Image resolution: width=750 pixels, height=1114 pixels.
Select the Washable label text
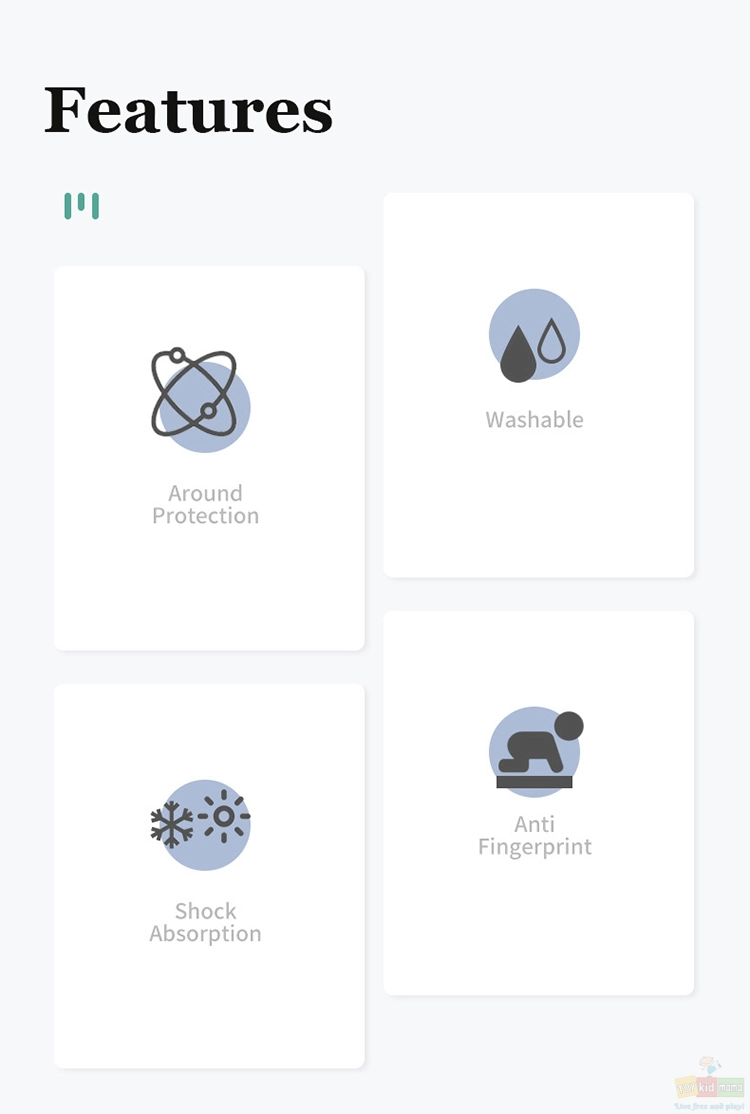tap(535, 420)
